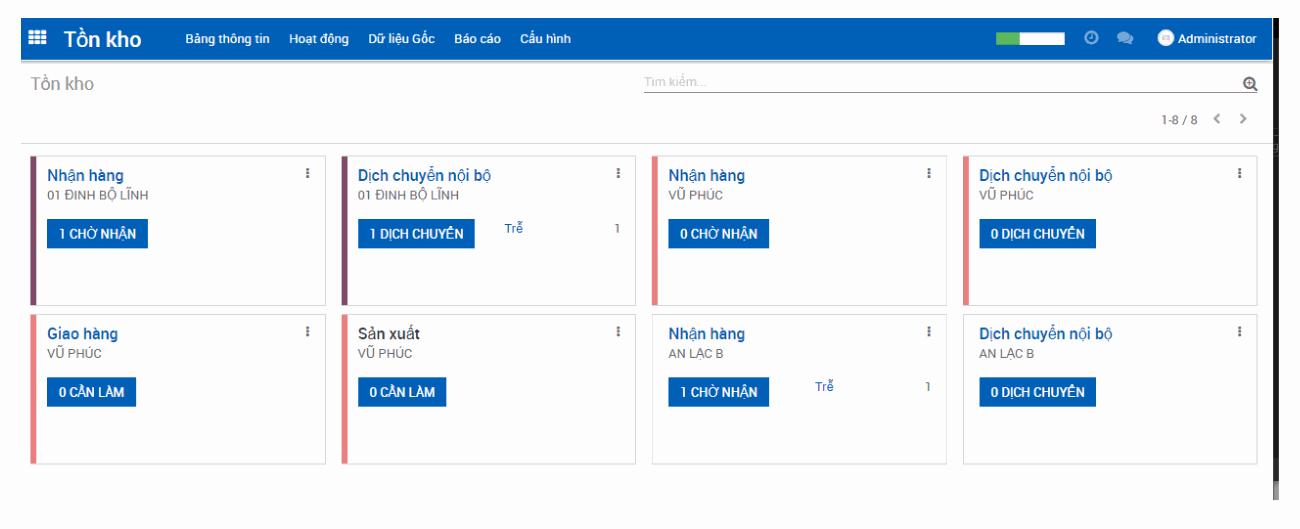The width and height of the screenshot is (1300, 529).
Task: Open Nhận hàng title of VŨ PHÚC card
Action: (706, 176)
